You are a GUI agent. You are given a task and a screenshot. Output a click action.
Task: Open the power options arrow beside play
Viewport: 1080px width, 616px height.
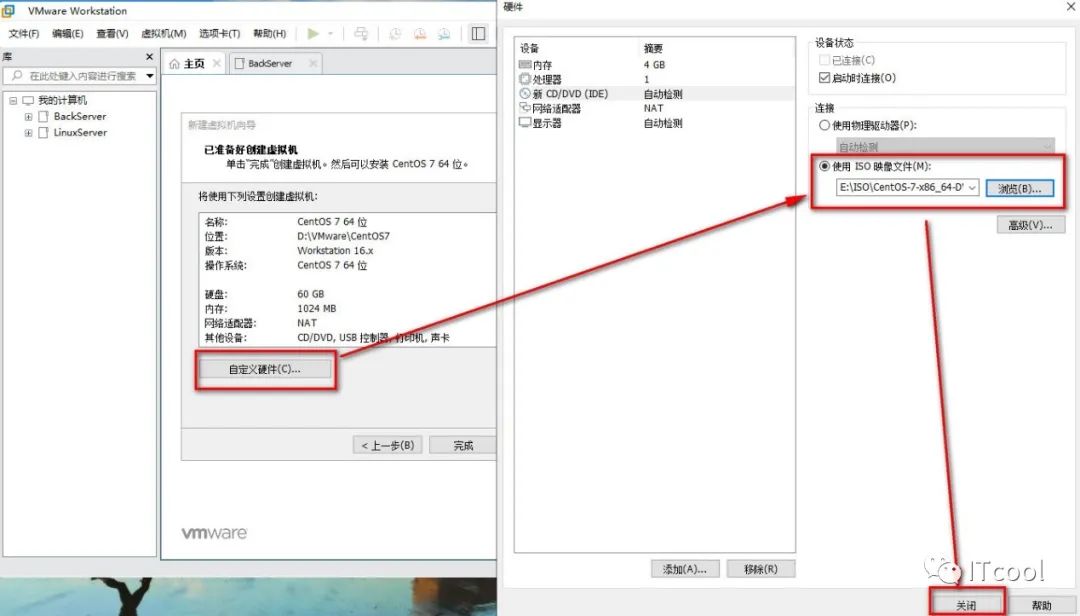331,33
